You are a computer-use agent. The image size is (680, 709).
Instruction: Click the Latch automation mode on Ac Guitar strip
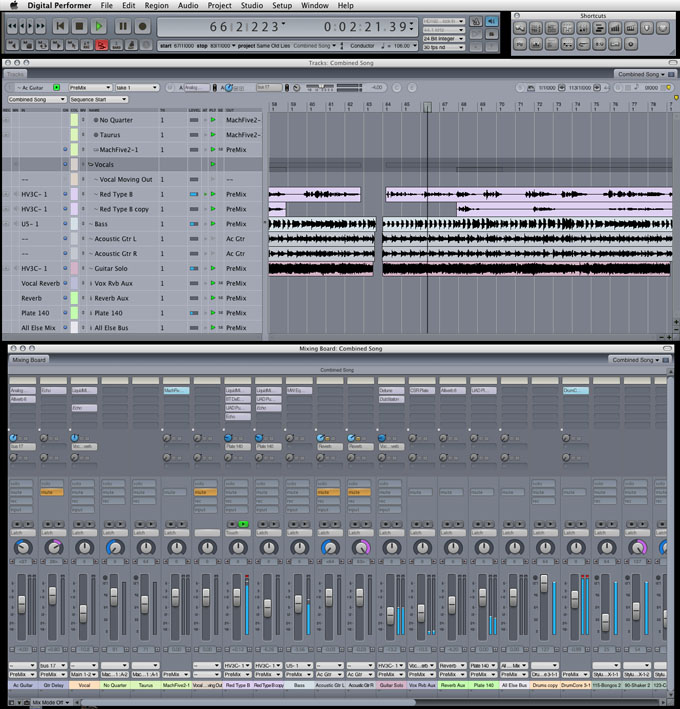(23, 533)
